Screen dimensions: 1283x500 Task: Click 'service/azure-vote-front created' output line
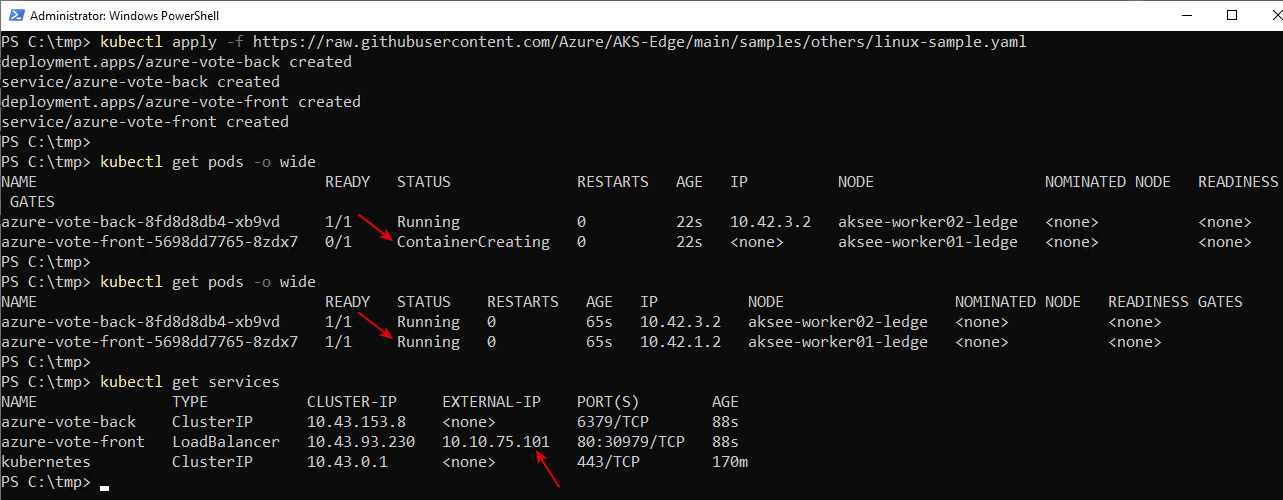145,122
